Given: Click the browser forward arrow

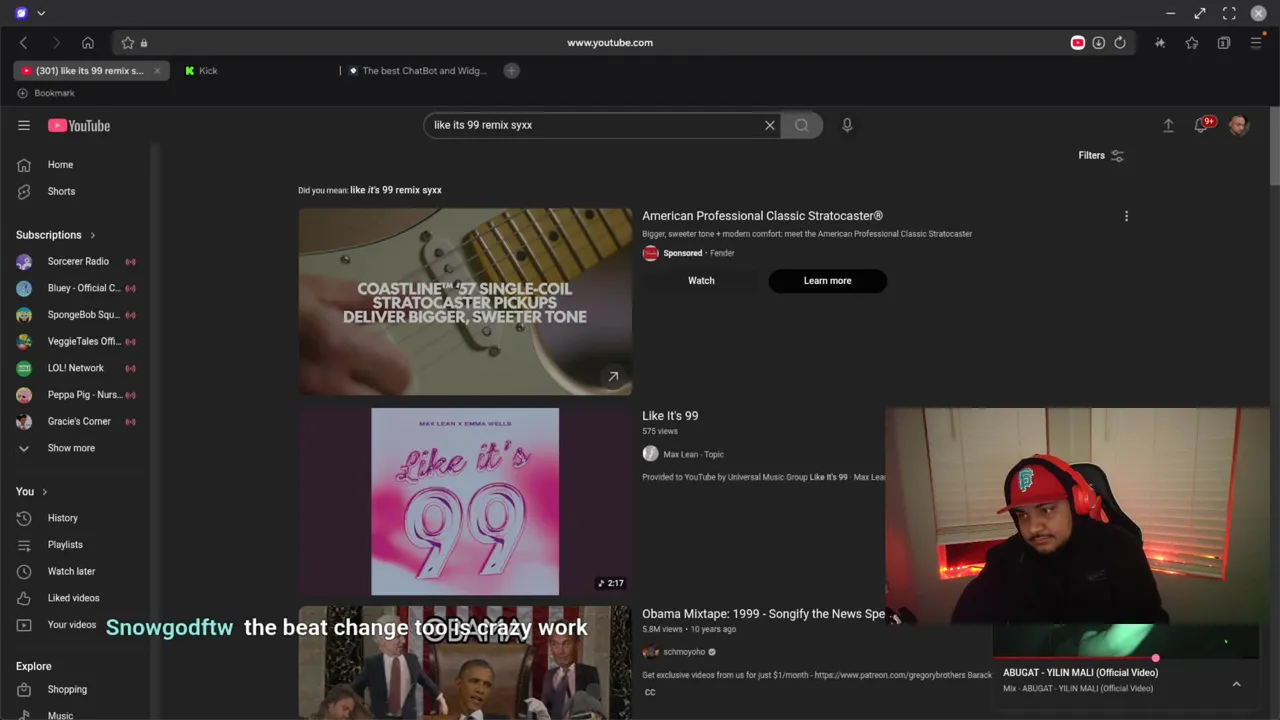Looking at the screenshot, I should (x=56, y=43).
